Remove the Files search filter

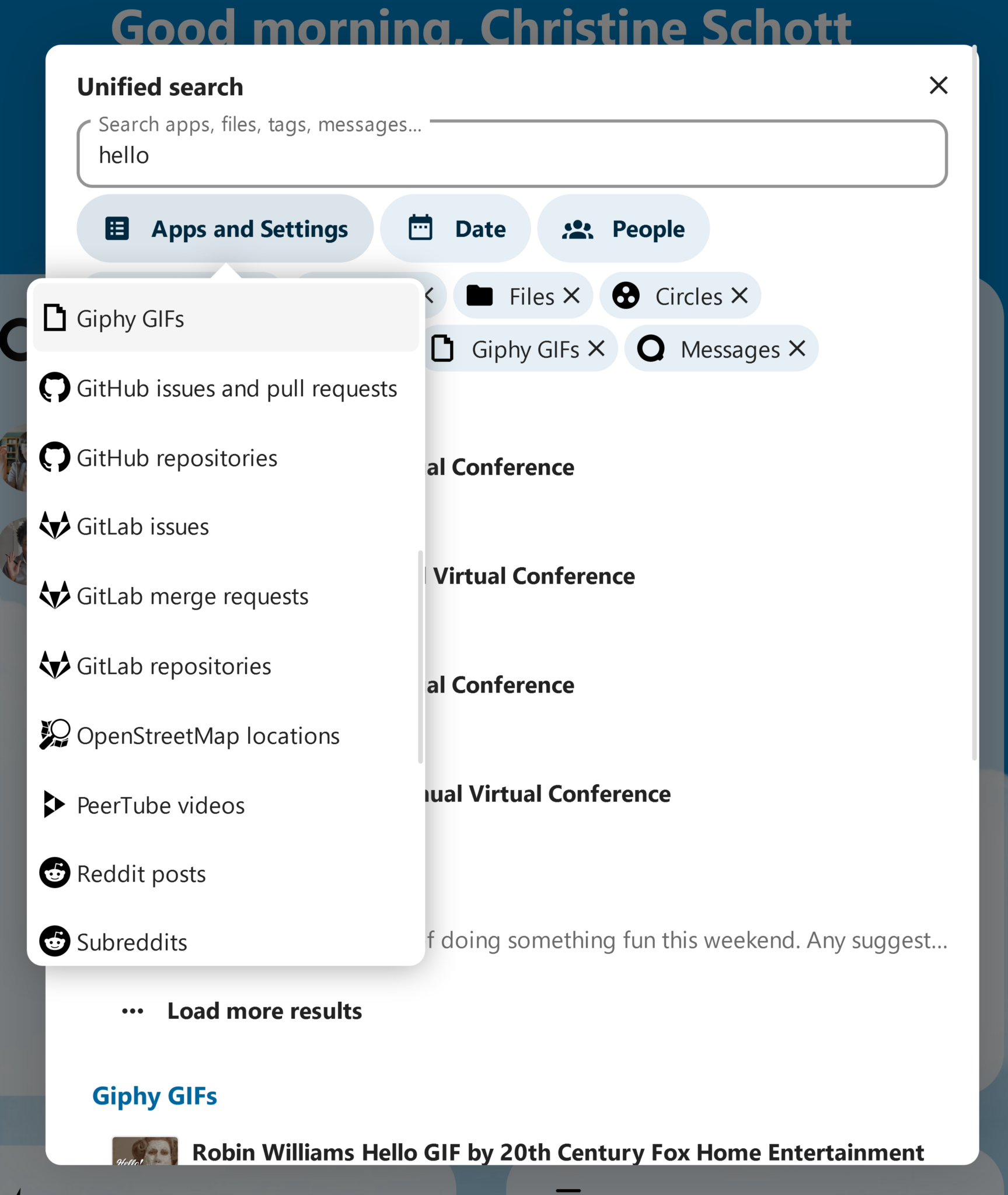[573, 296]
